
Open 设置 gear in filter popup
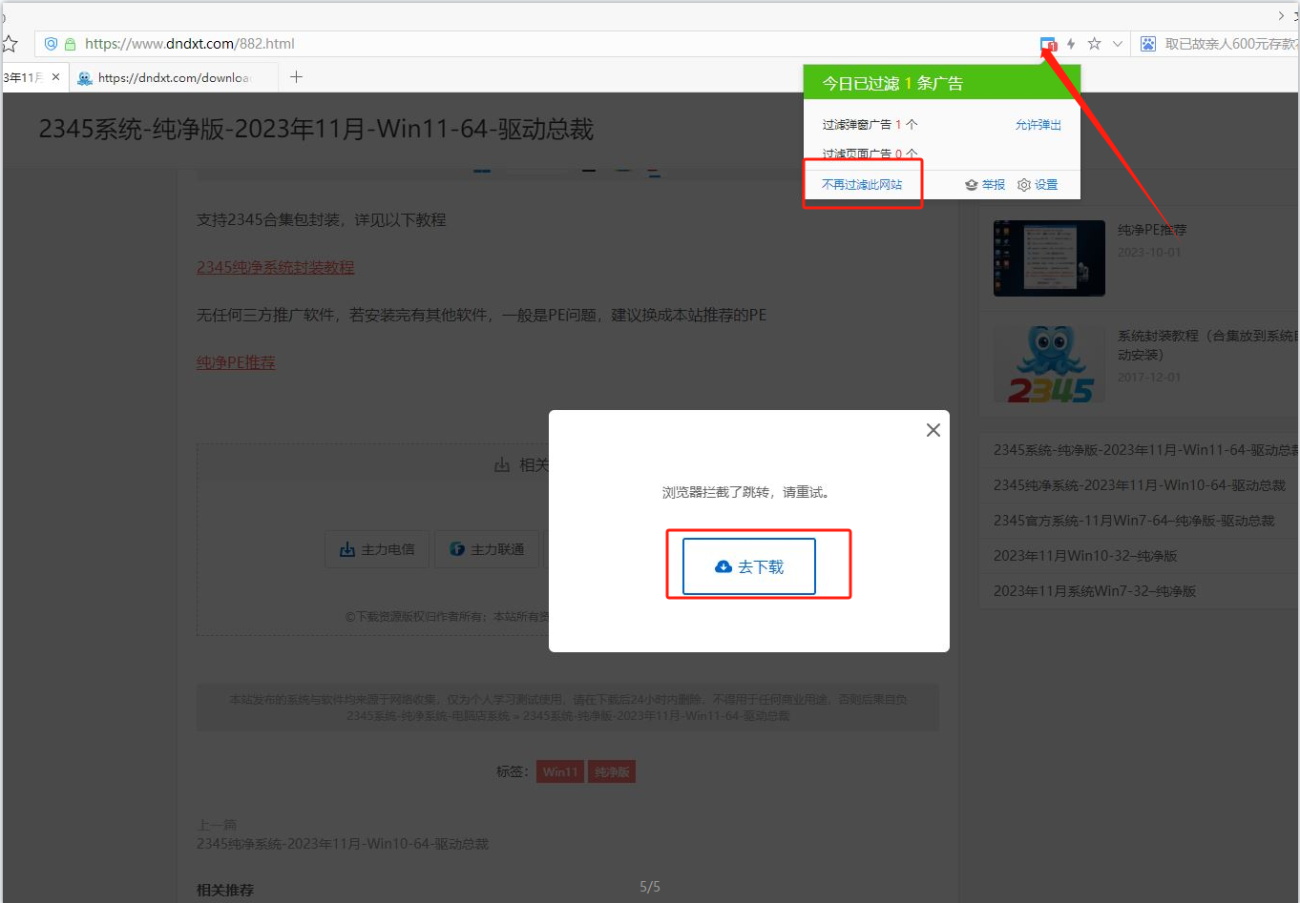tap(1038, 185)
